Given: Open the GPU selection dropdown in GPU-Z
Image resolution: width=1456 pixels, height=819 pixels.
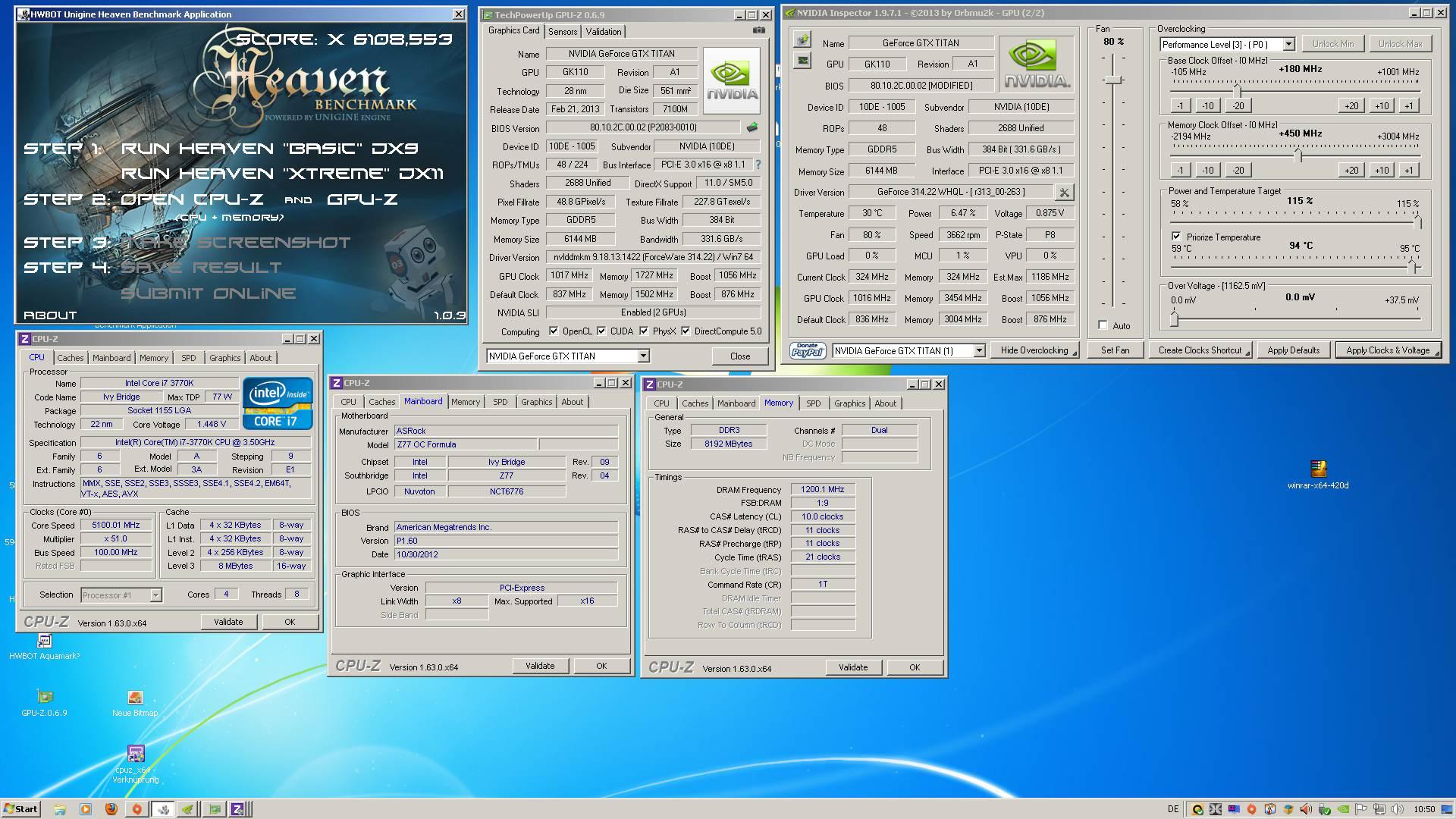Looking at the screenshot, I should point(643,356).
